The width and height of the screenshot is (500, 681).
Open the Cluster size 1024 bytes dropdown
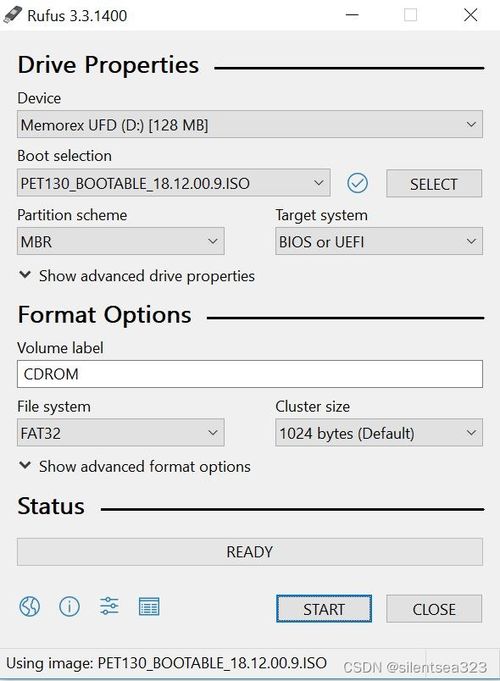click(x=379, y=433)
